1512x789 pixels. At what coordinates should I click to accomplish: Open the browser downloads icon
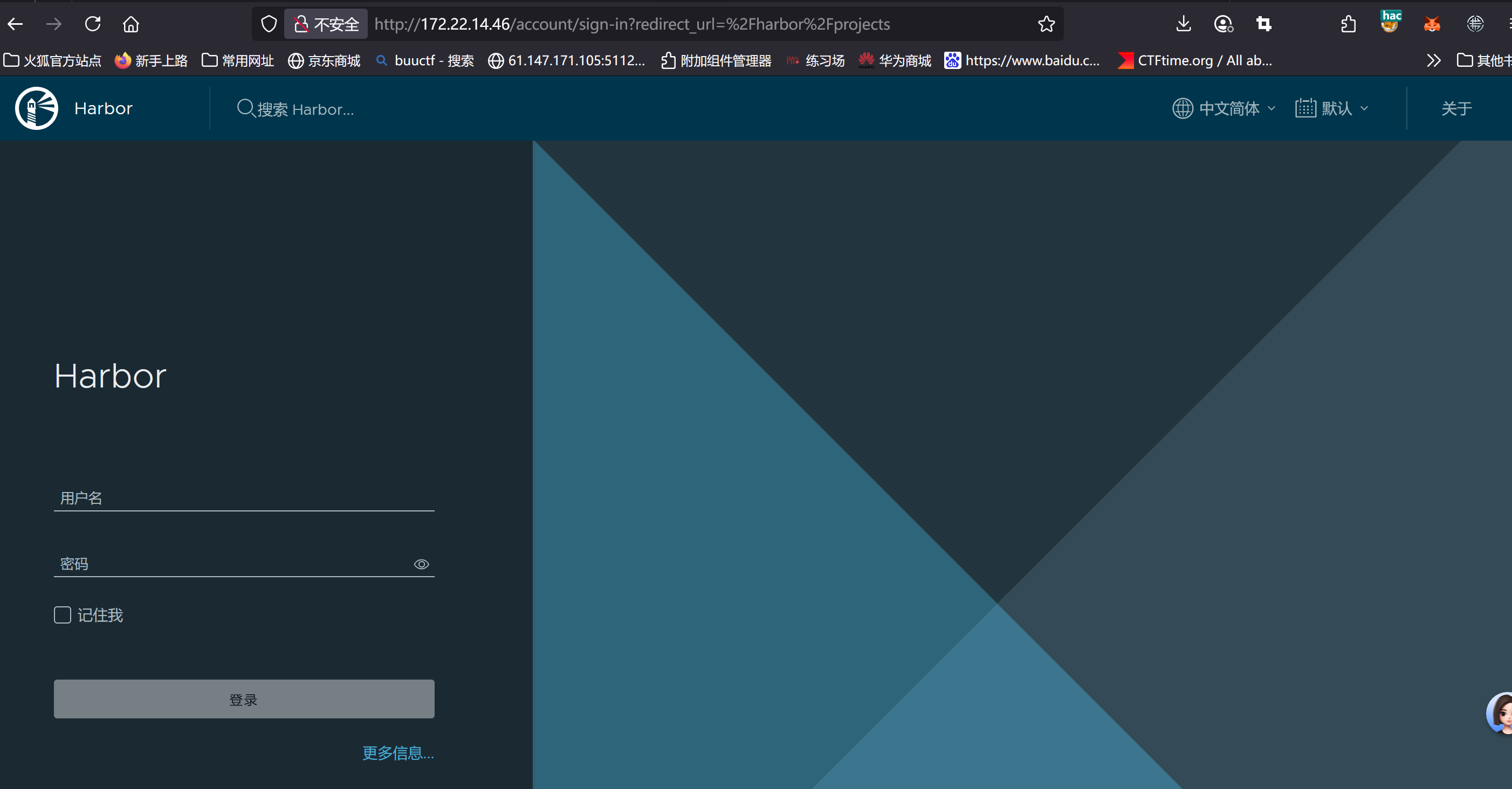(1183, 24)
